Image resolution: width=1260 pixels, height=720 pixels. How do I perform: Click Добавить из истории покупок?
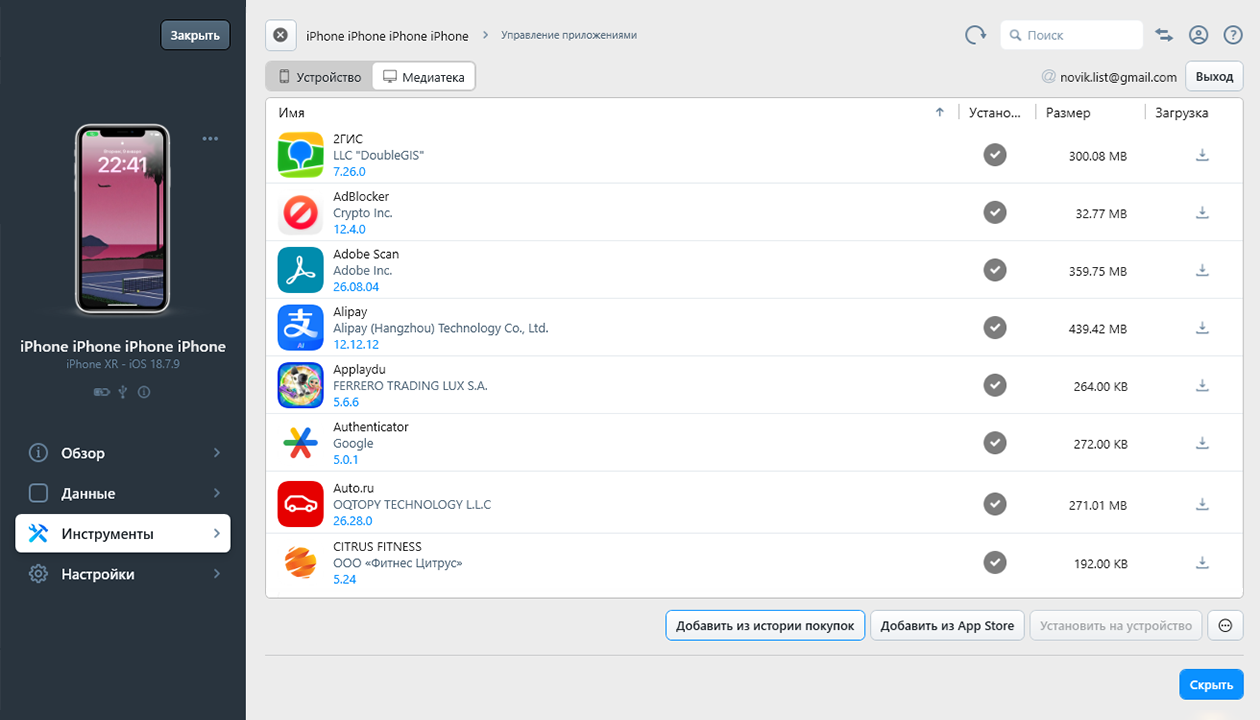pyautogui.click(x=765, y=626)
